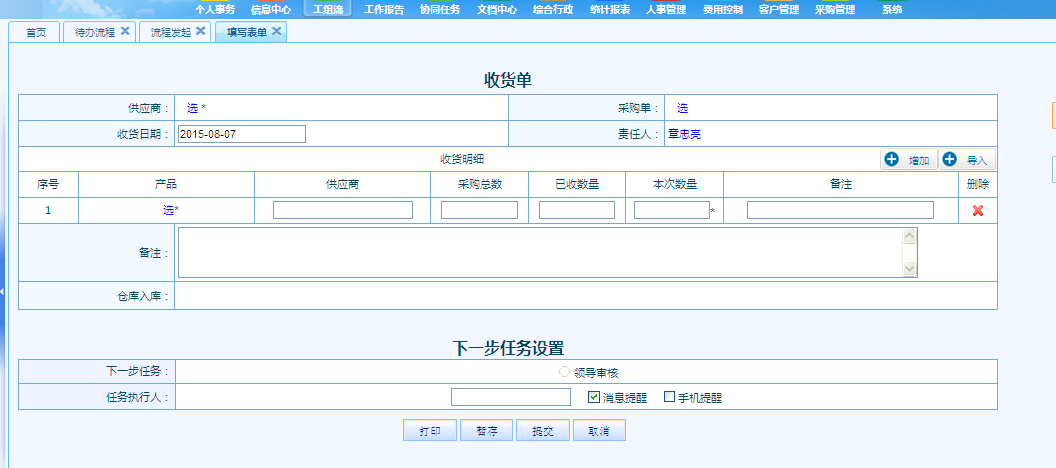The image size is (1056, 468).
Task: Click the 任务执行人 input field
Action: tap(511, 397)
